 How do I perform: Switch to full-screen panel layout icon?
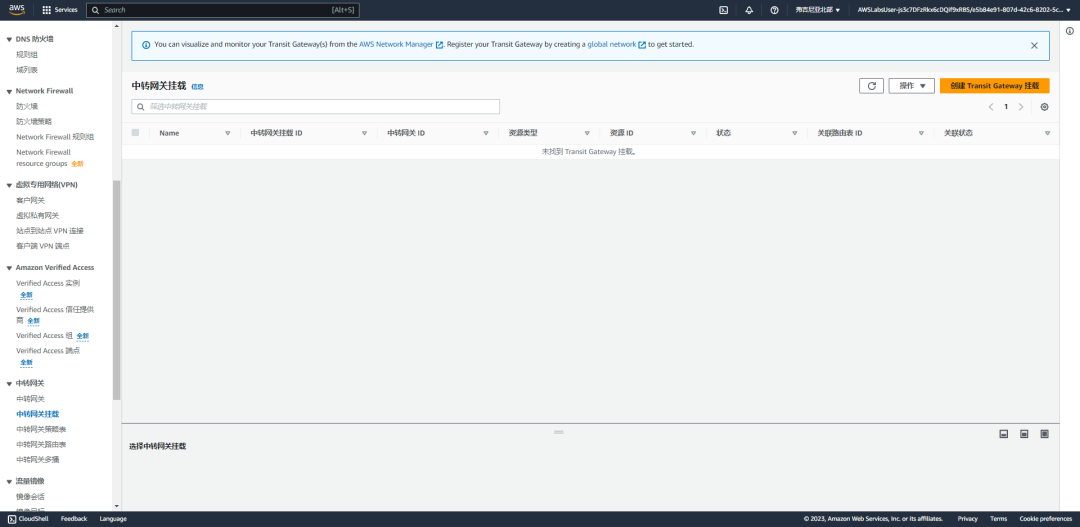click(1044, 433)
